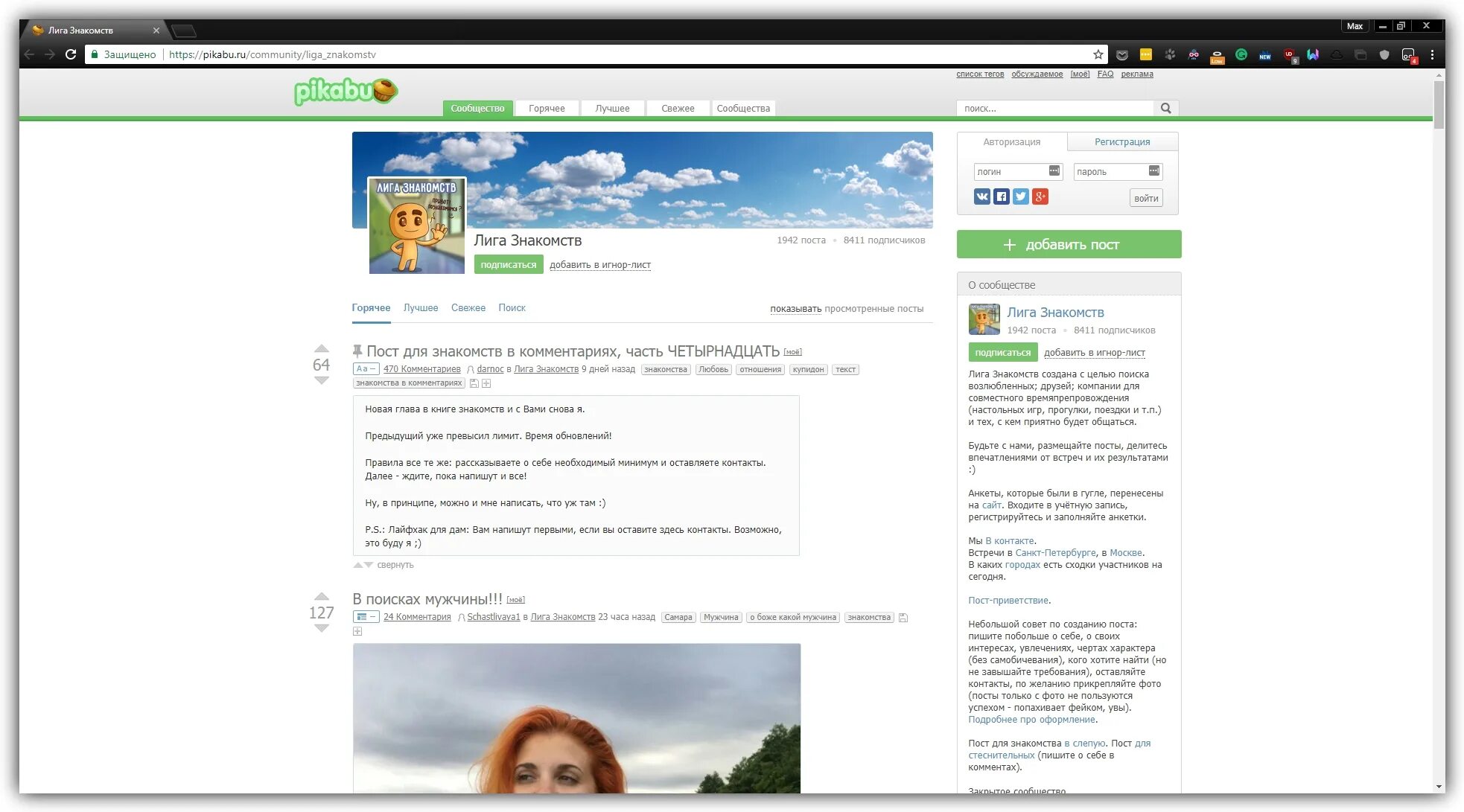This screenshot has width=1464, height=812.
Task: Switch to the Авторизация tab
Action: (x=1011, y=141)
